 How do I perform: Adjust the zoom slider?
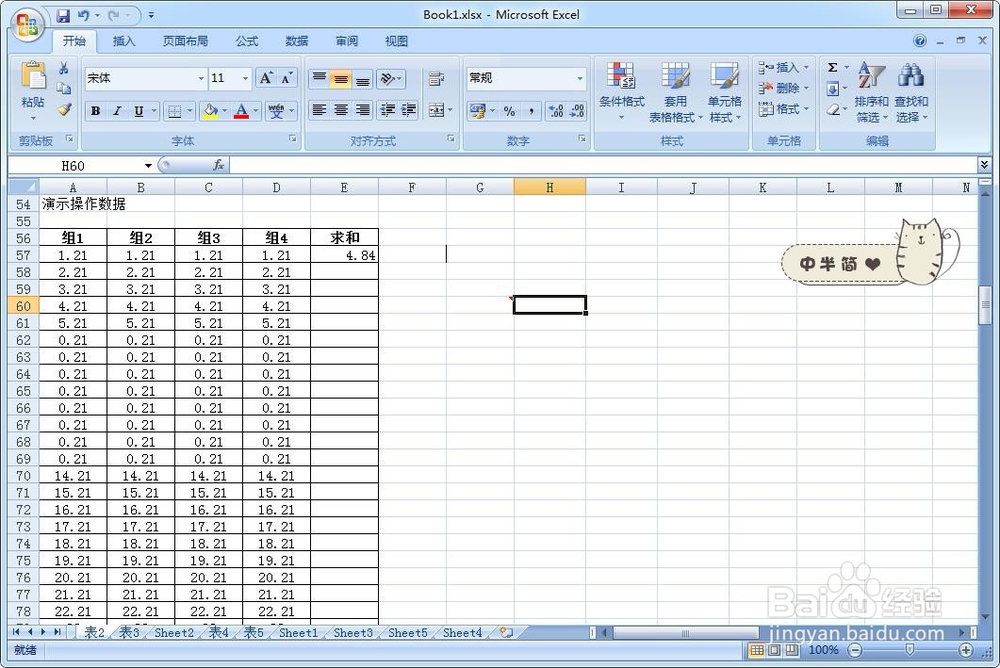coord(909,650)
